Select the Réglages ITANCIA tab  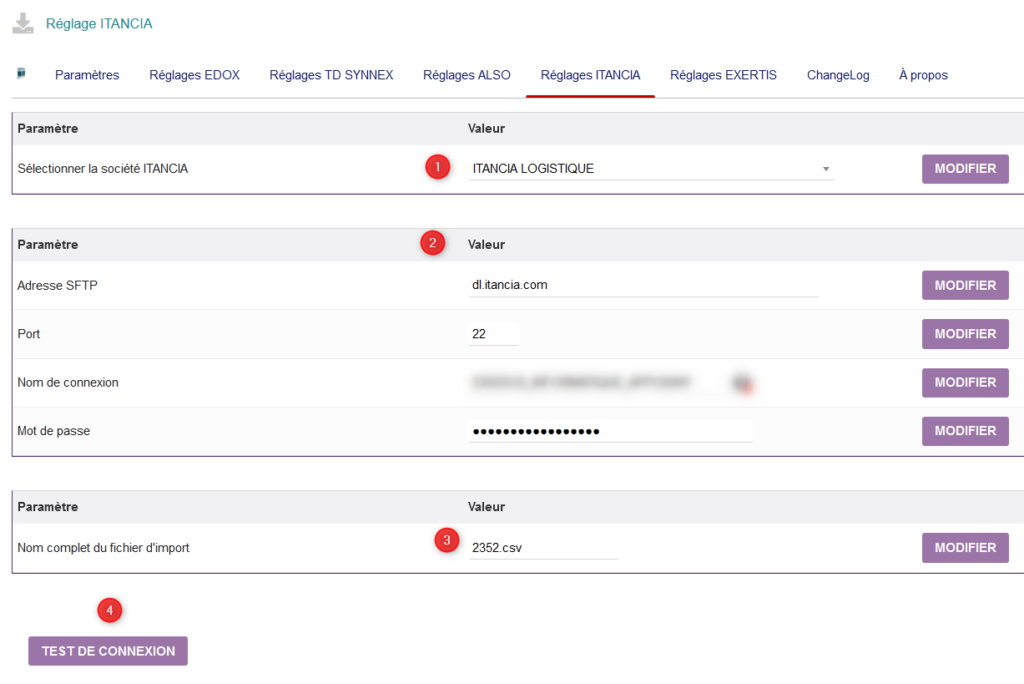[590, 75]
